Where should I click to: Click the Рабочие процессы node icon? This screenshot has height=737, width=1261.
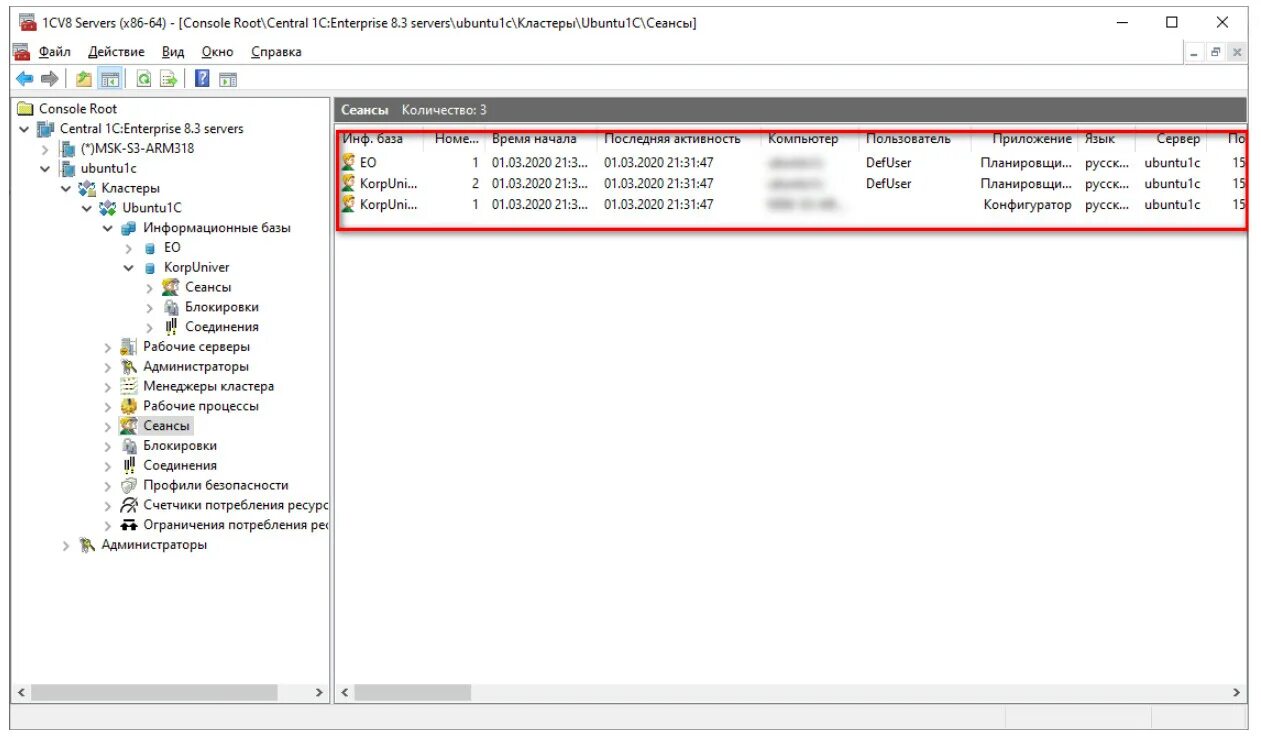click(128, 406)
